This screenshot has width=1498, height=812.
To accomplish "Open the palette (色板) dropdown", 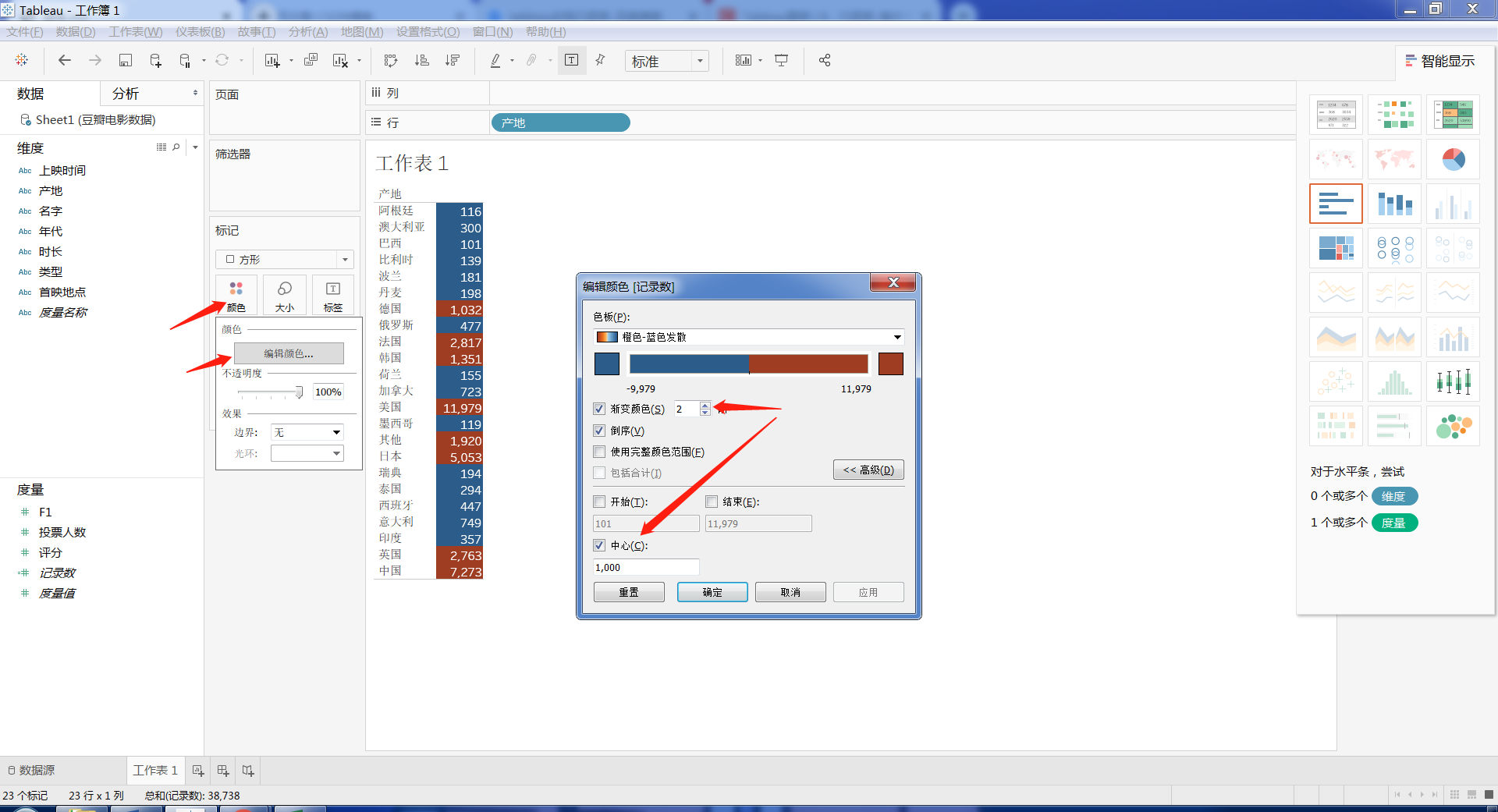I will (749, 337).
